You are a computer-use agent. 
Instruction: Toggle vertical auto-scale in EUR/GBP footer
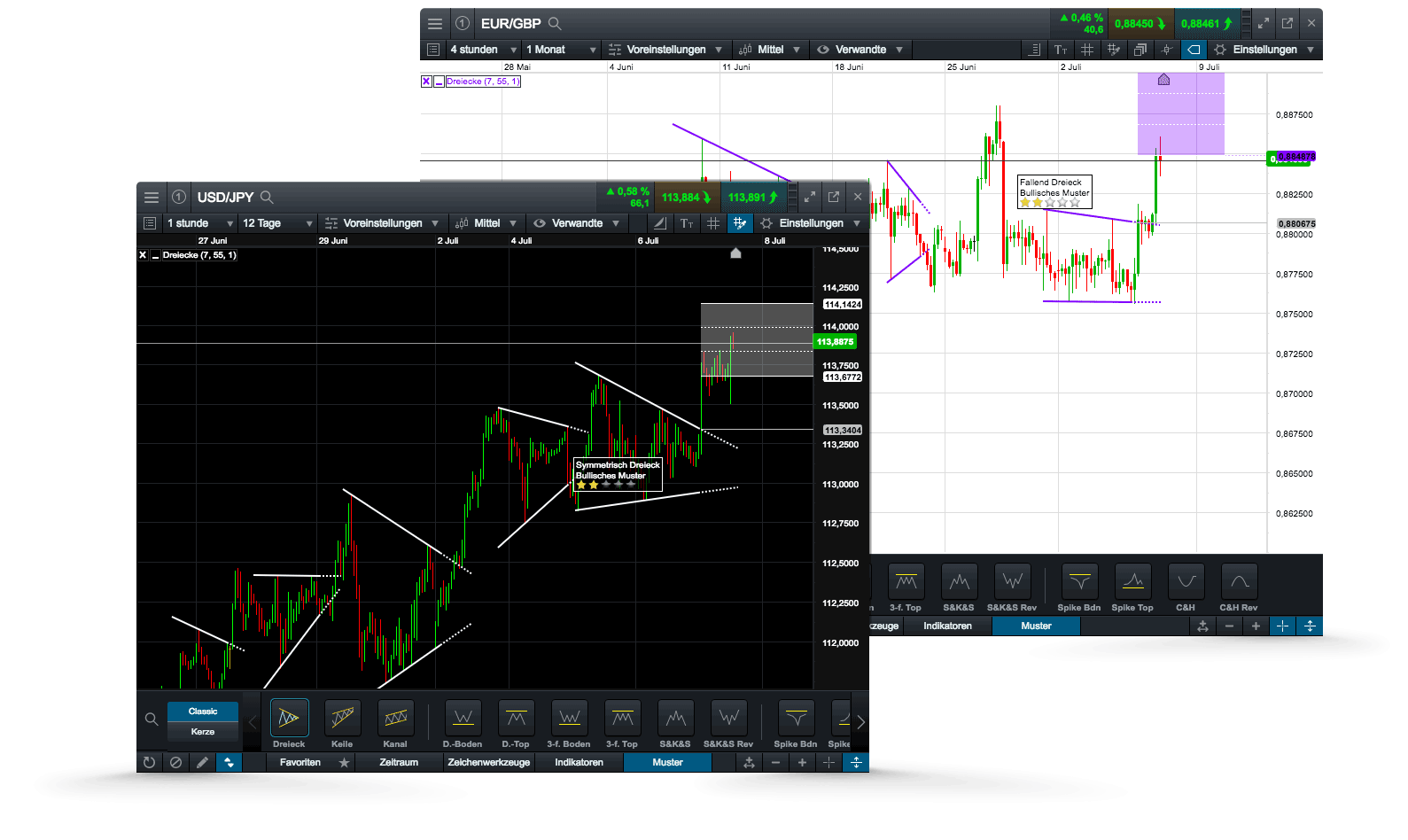1310,626
